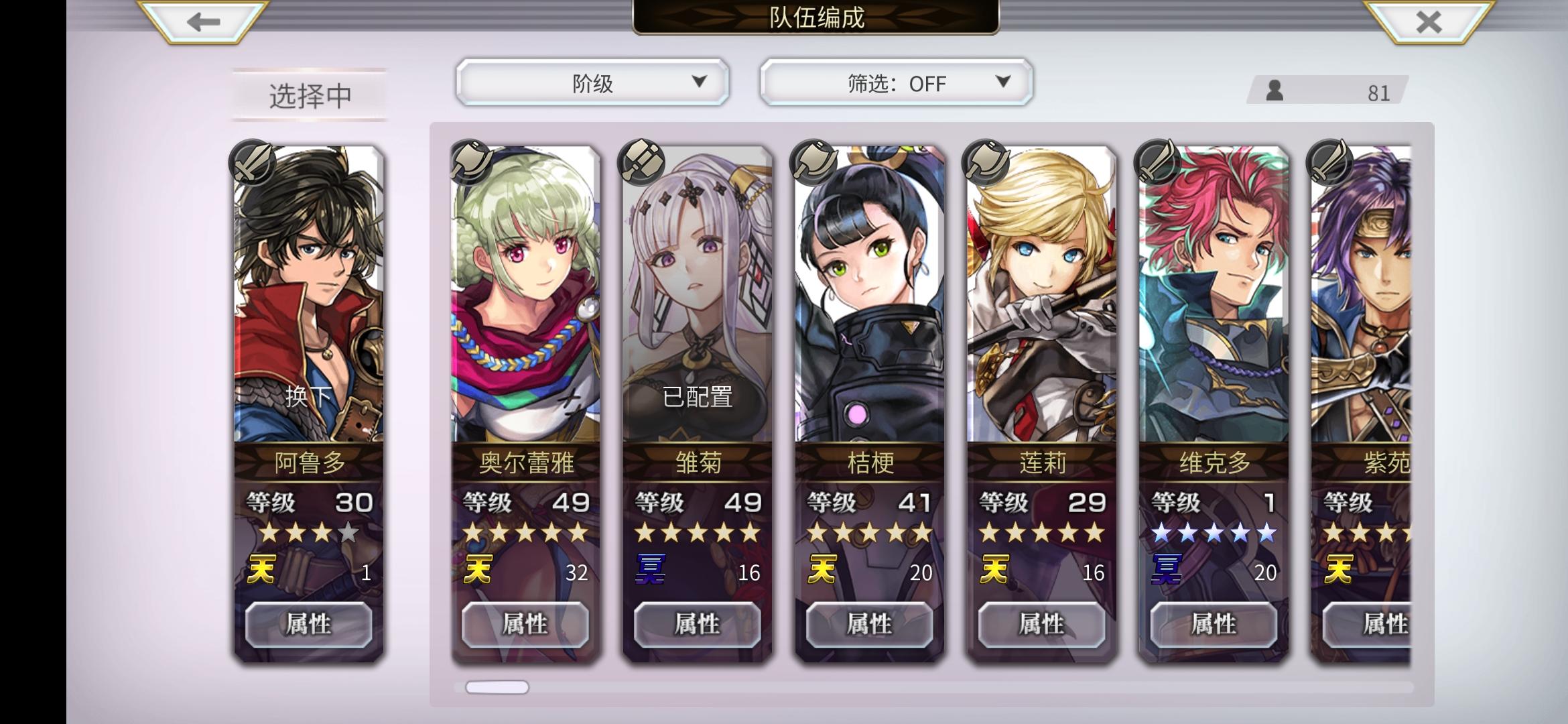Select the 桔梗 character portrait
Viewport: 1568px width, 724px height.
tap(870, 295)
